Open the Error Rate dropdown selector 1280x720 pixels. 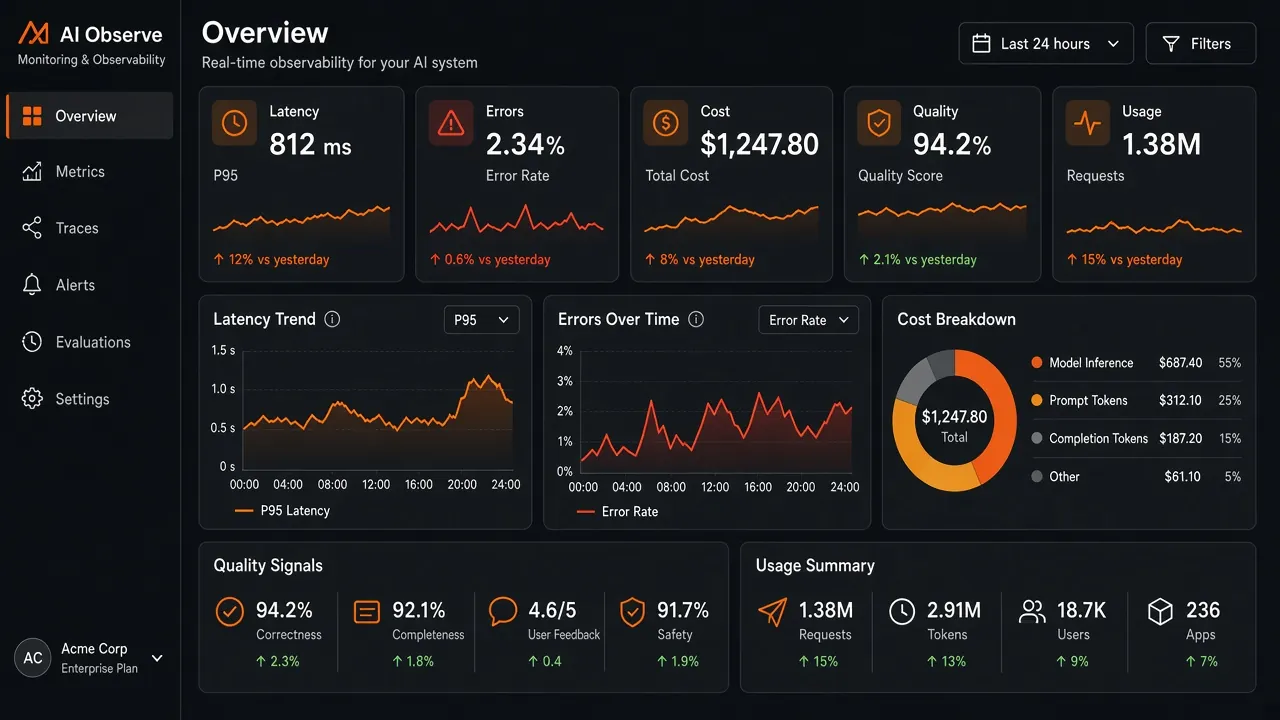pyautogui.click(x=809, y=320)
